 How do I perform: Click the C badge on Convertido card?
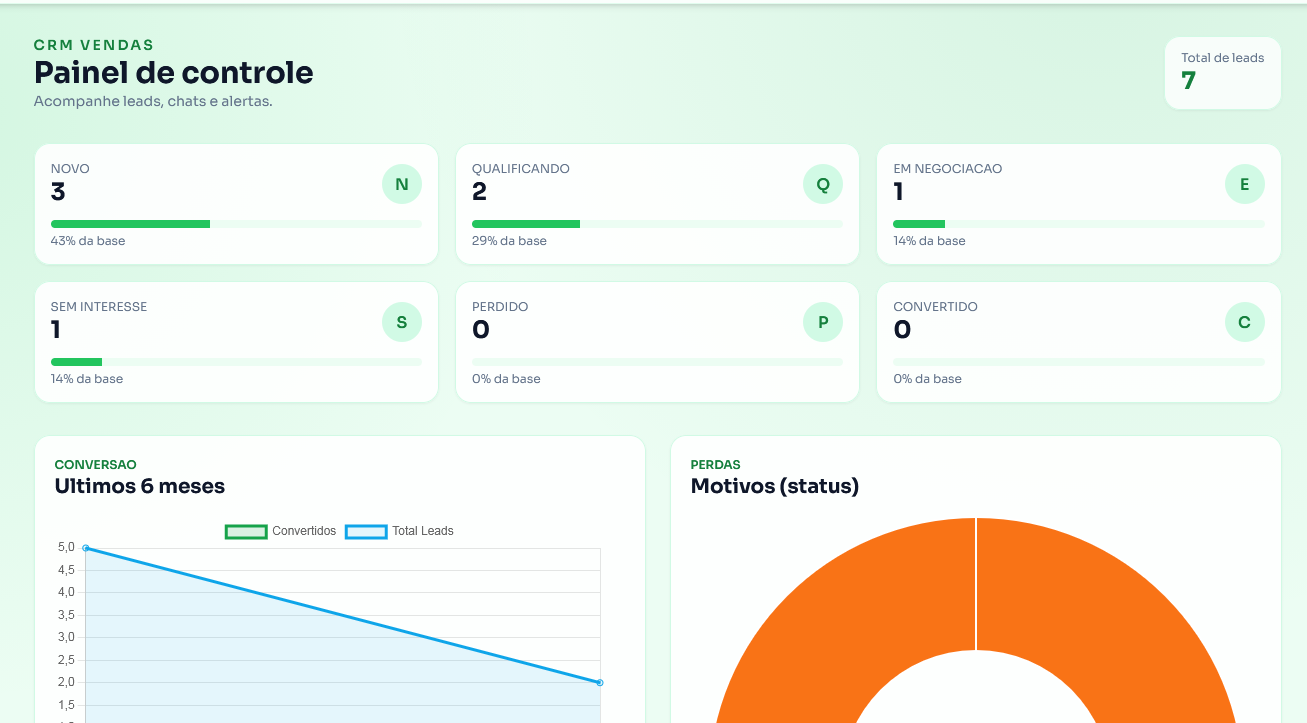click(1244, 322)
